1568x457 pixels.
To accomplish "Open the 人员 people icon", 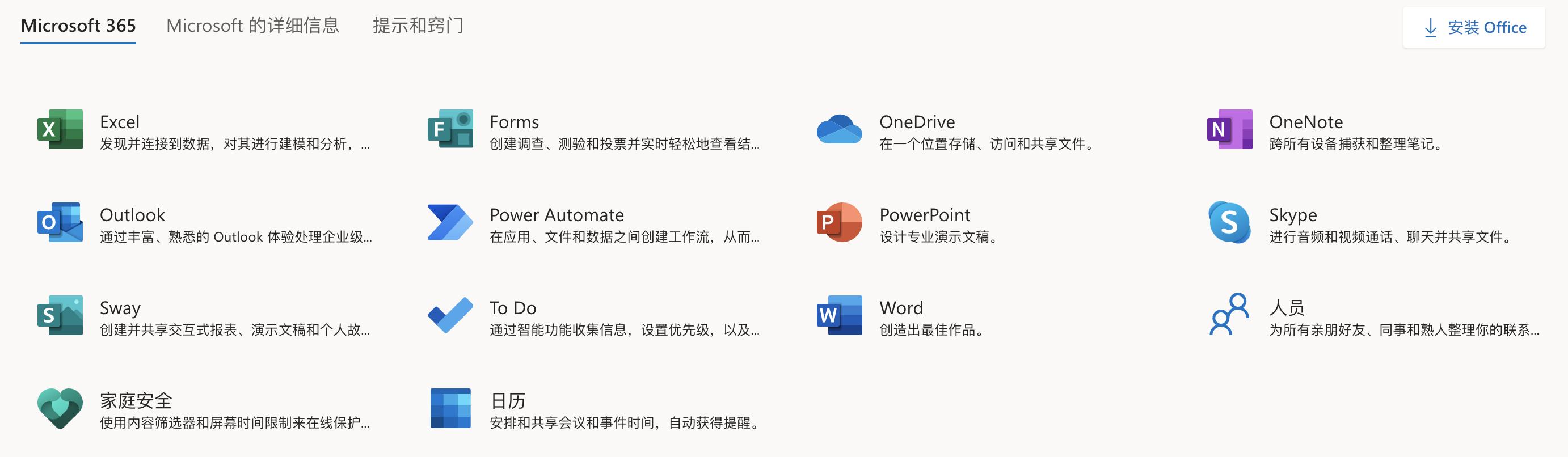I will point(1229,314).
